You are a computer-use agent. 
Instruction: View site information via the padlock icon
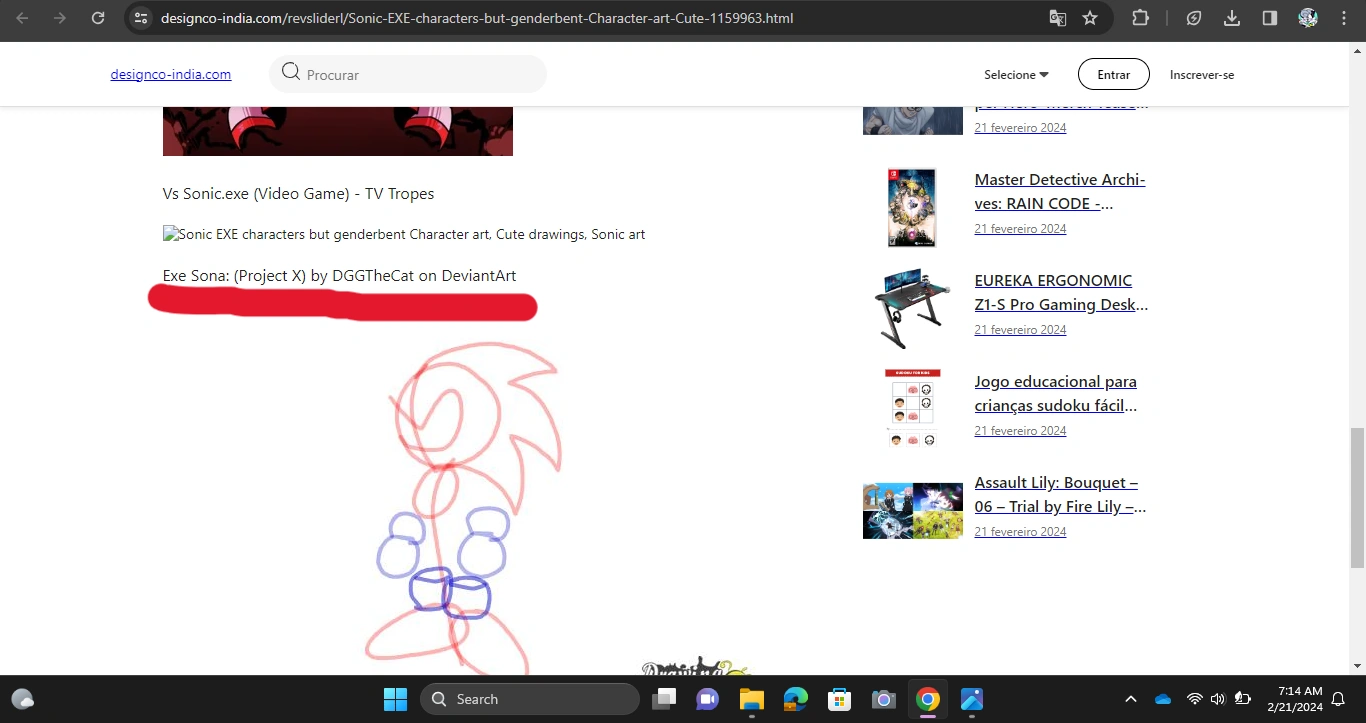[140, 18]
